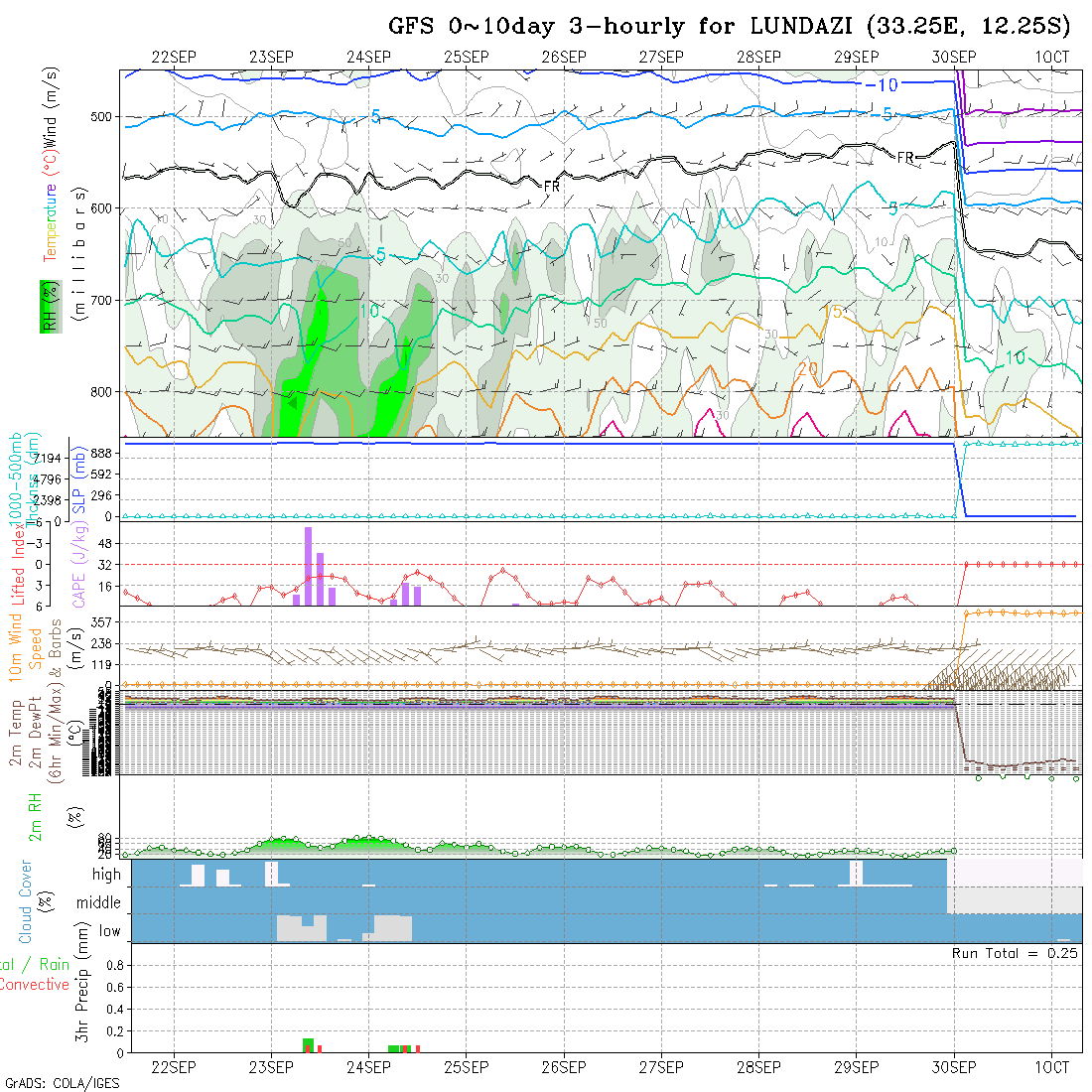Click the 28SEP label on the top axis
The image size is (1092, 1092).
(x=758, y=58)
